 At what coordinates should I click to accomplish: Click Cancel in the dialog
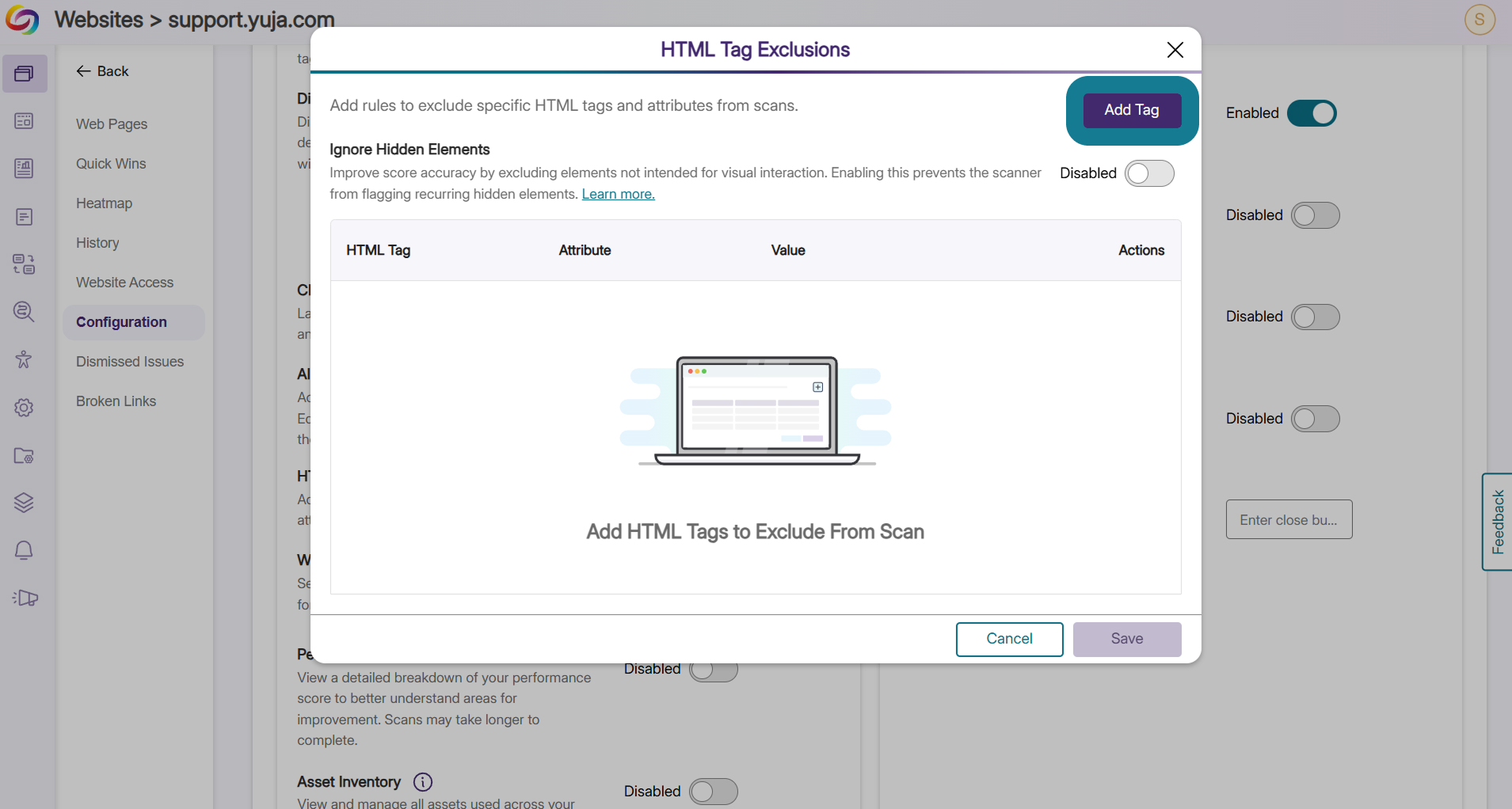pos(1009,639)
